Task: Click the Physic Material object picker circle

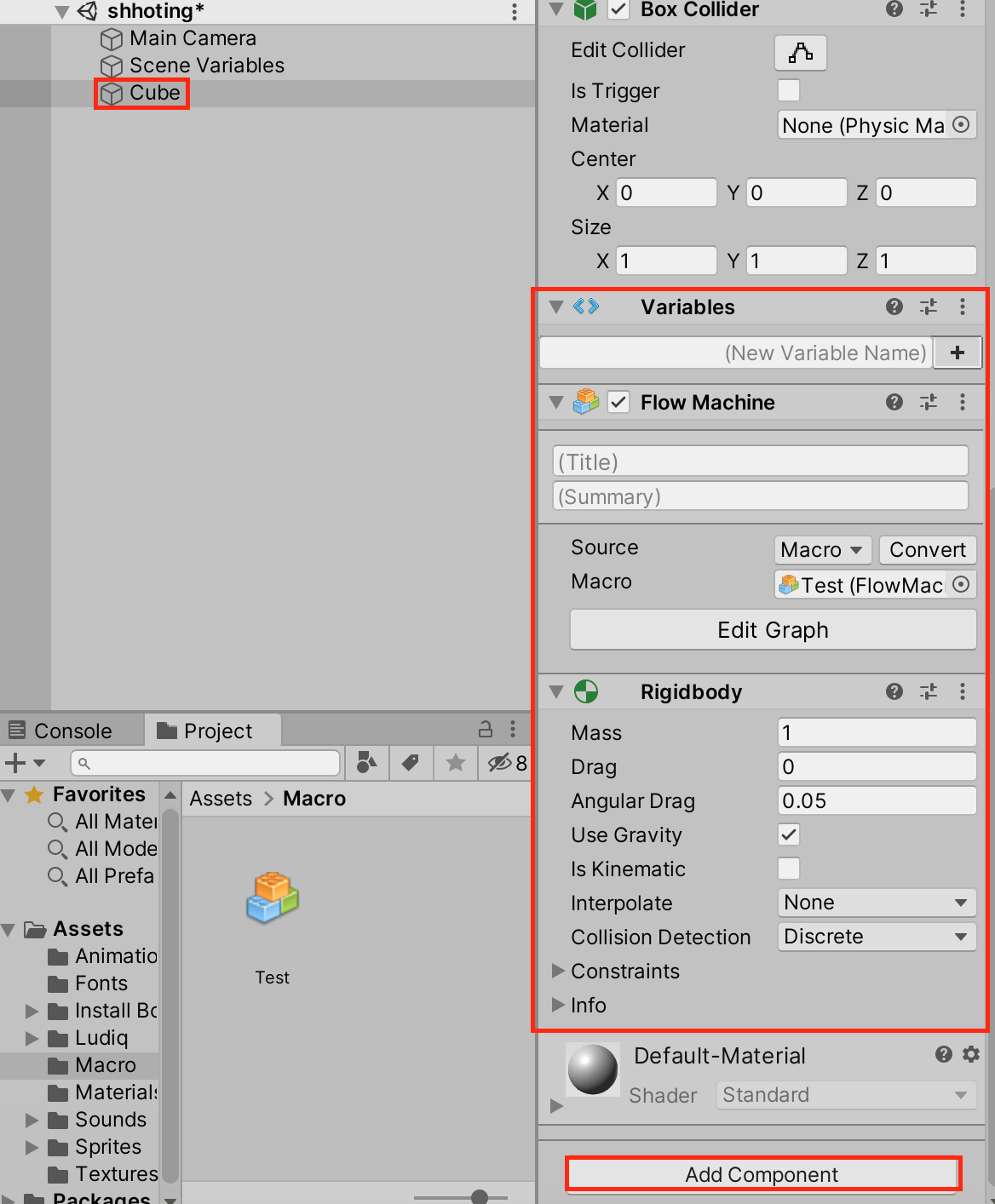Action: [962, 124]
